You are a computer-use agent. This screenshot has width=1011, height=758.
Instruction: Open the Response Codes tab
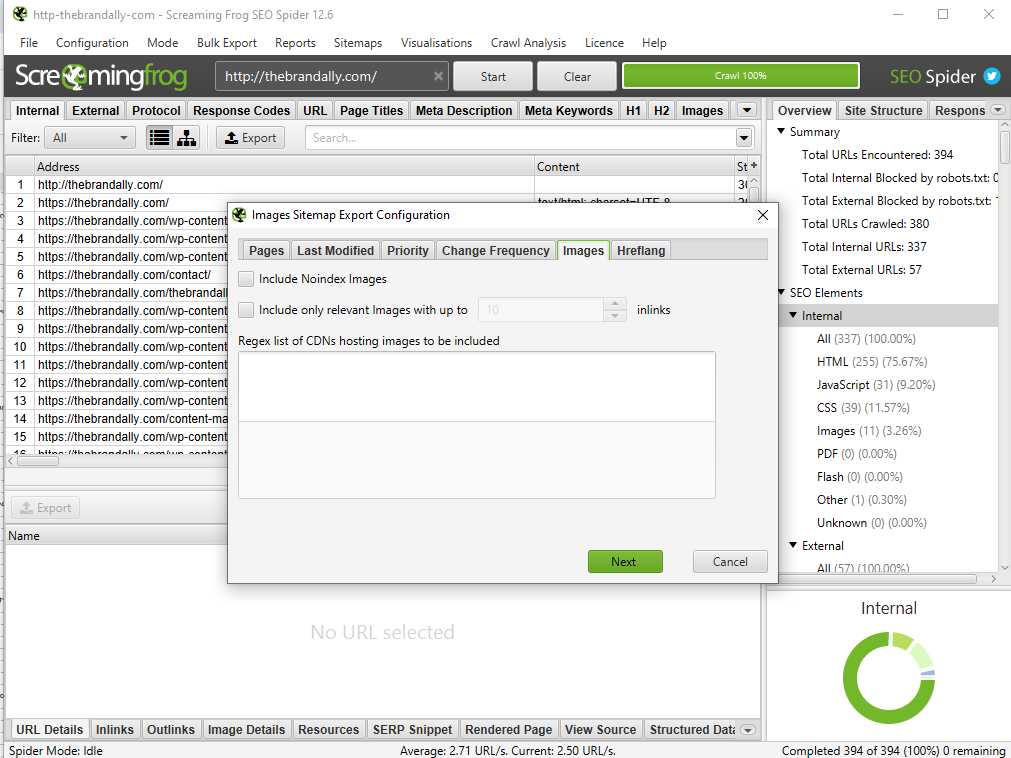(241, 110)
